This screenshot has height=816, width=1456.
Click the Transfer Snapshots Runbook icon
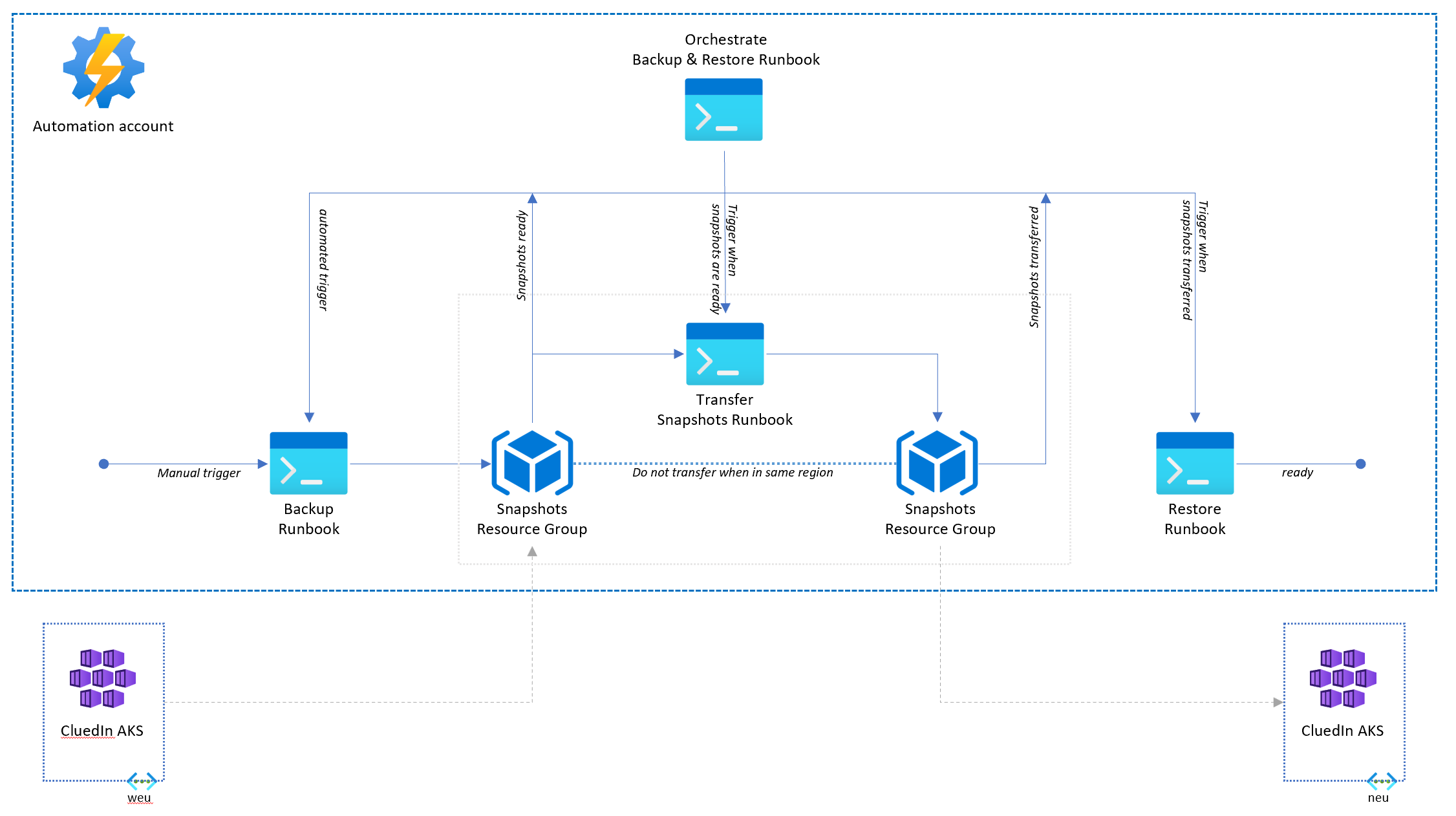click(725, 354)
